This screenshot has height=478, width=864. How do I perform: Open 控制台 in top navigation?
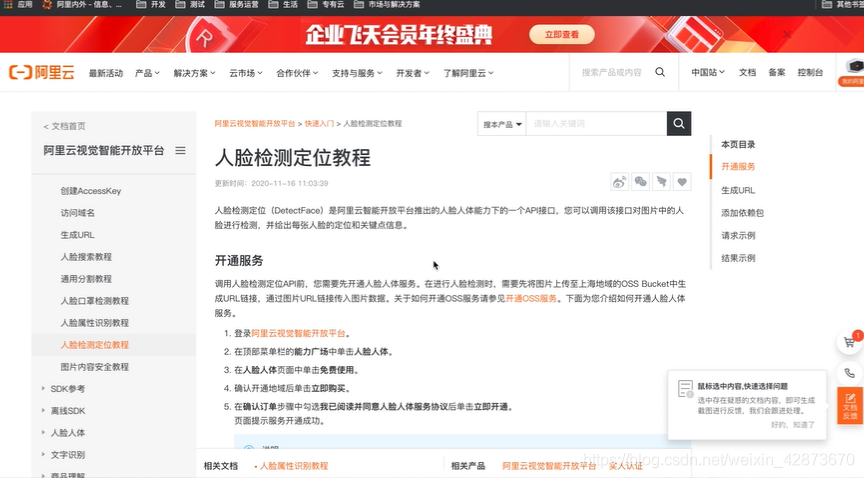[810, 72]
